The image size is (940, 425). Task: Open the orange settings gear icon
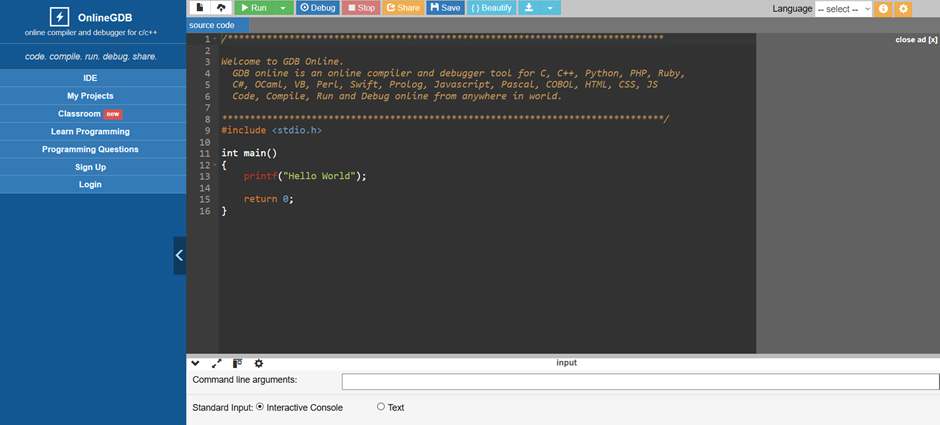pyautogui.click(x=903, y=9)
